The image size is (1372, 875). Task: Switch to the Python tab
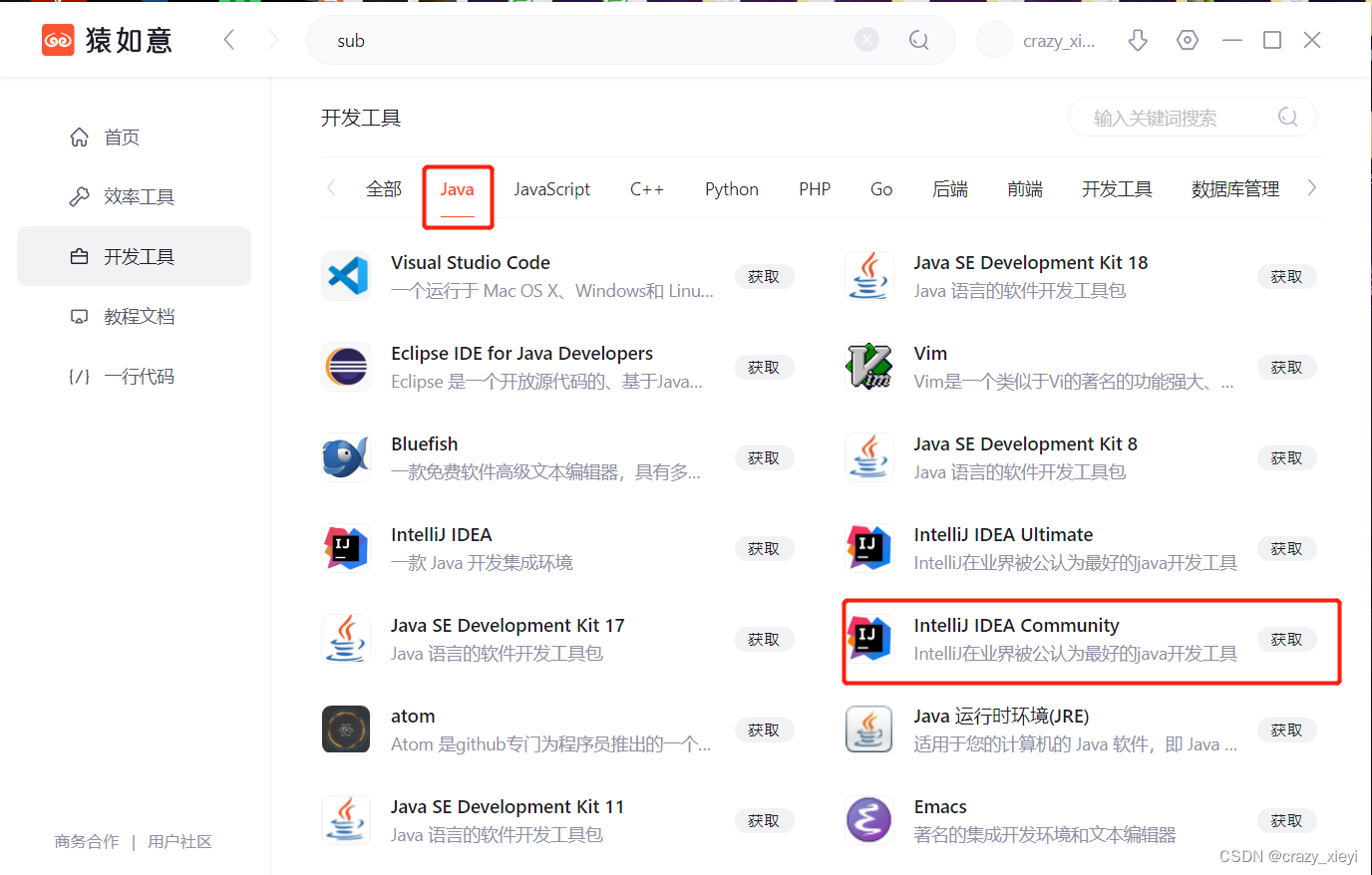point(732,188)
